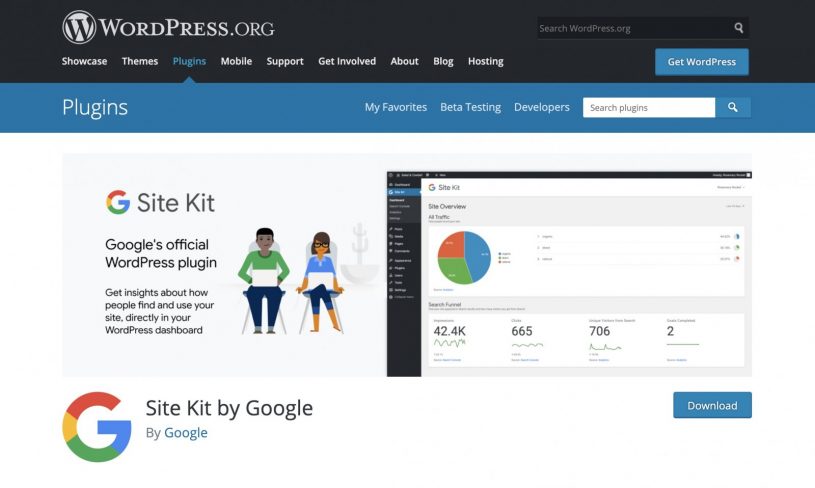Go to the Themes section
Viewport: 815px width, 488px height.
pos(140,61)
